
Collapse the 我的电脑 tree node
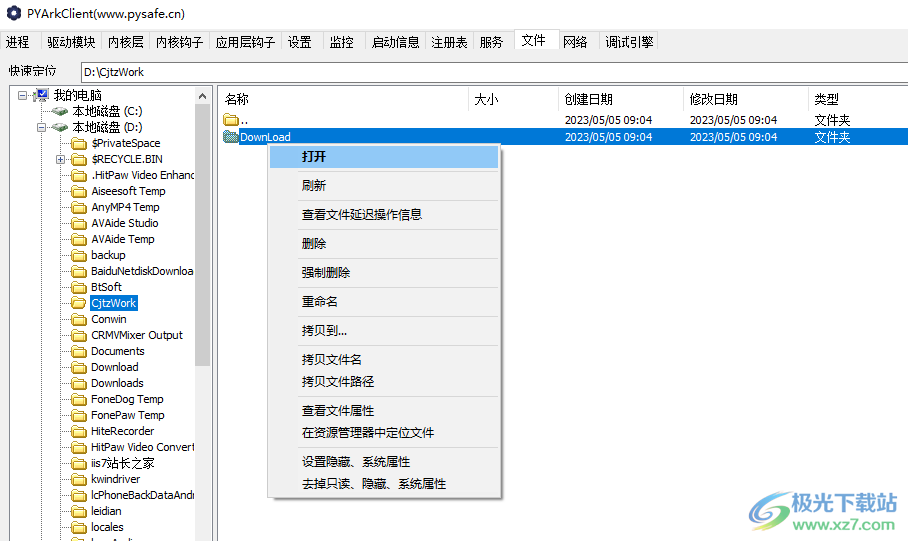tap(23, 95)
